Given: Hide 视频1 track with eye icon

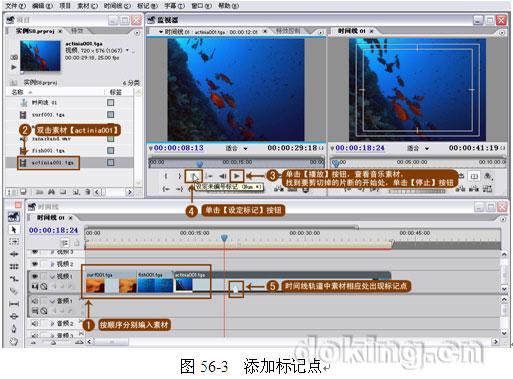Looking at the screenshot, I should [x=35, y=276].
